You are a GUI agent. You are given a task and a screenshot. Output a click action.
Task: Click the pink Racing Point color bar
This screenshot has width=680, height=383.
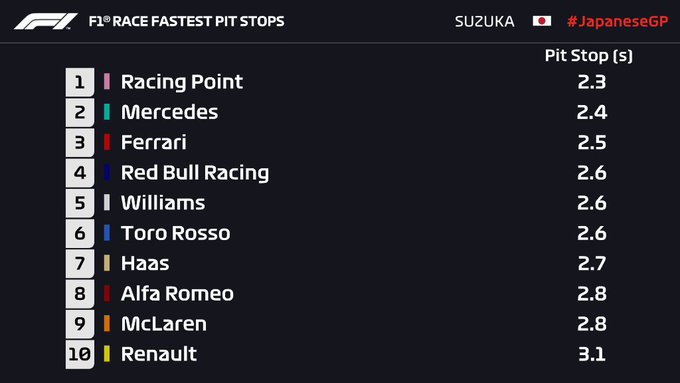tap(107, 82)
